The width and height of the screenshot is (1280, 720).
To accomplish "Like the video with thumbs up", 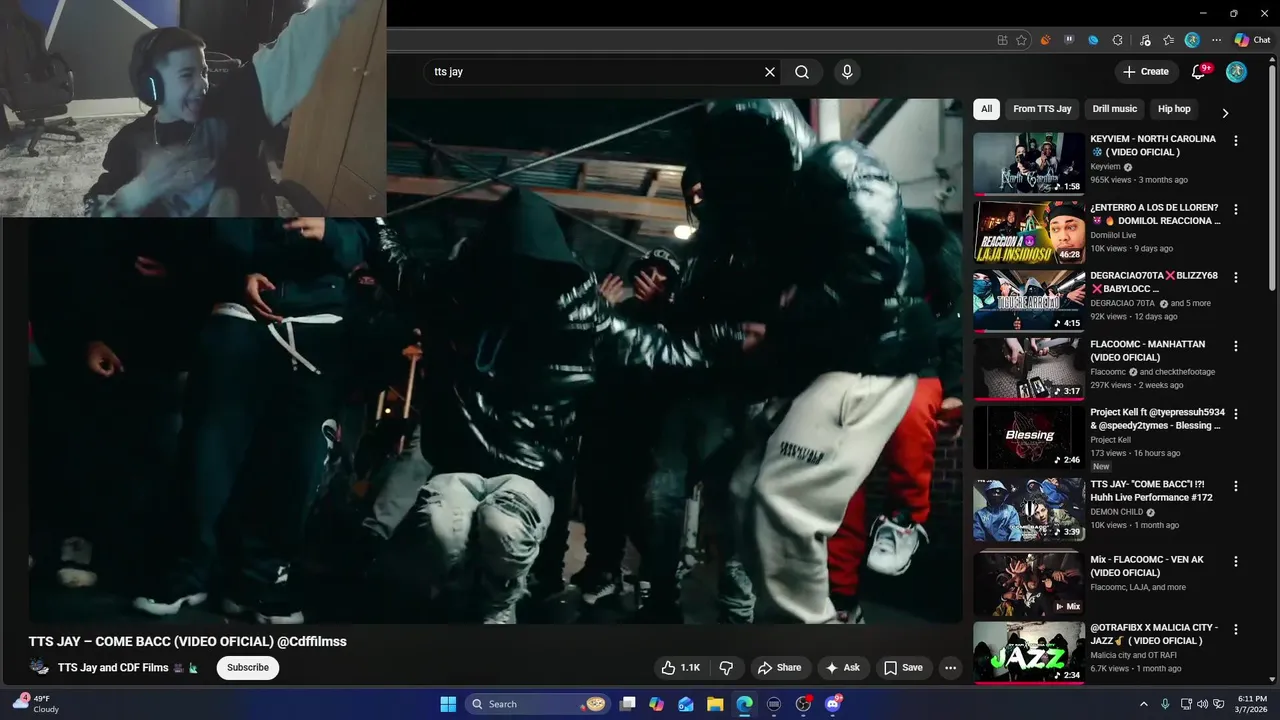I will 680,668.
